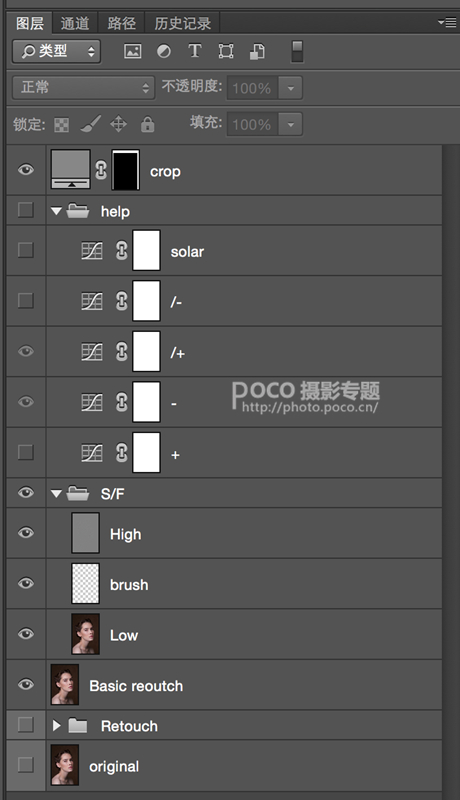Expand the Retouch group
The height and width of the screenshot is (800, 460).
(57, 725)
